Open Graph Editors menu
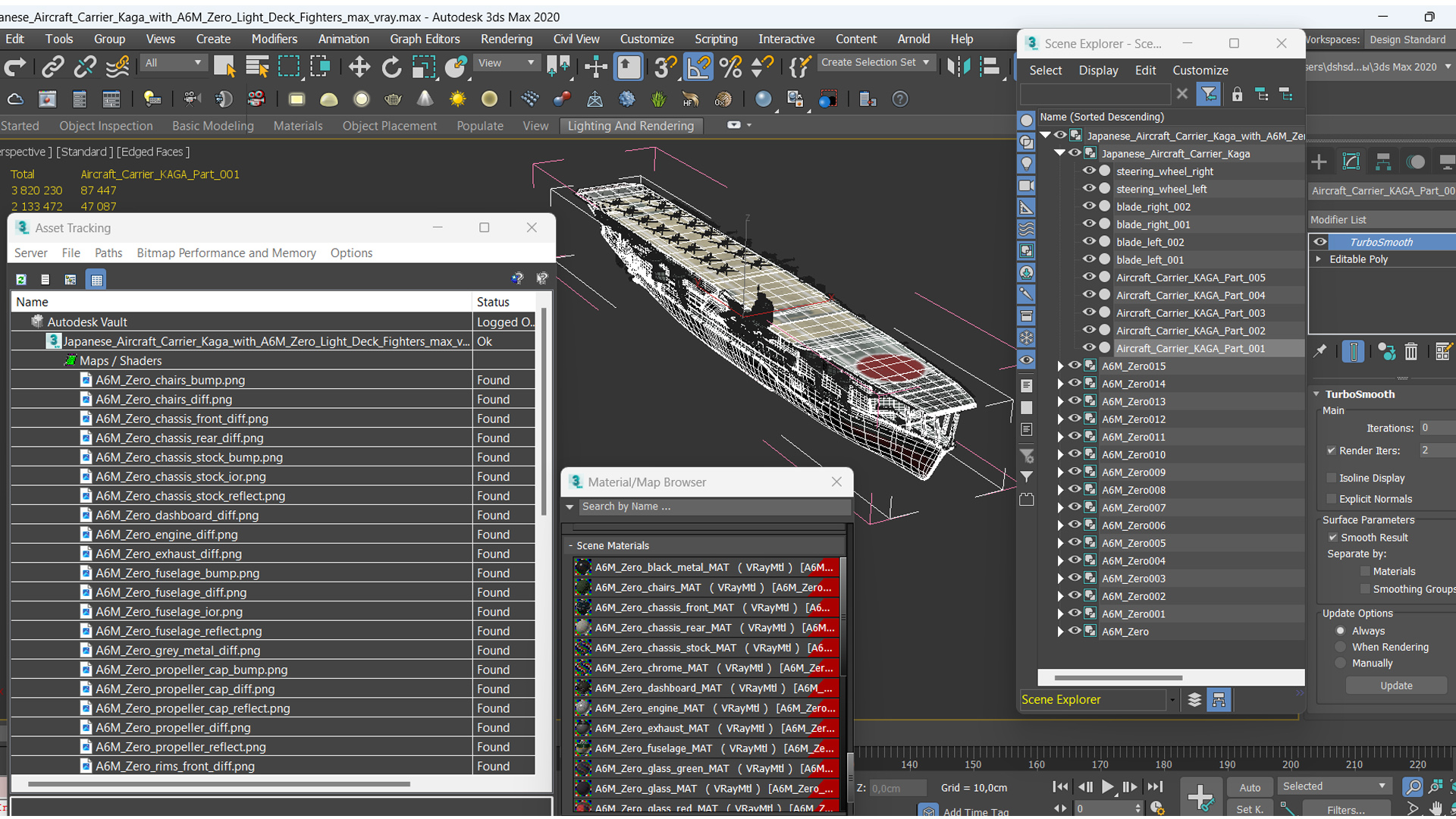Image resolution: width=1456 pixels, height=819 pixels. click(x=425, y=39)
